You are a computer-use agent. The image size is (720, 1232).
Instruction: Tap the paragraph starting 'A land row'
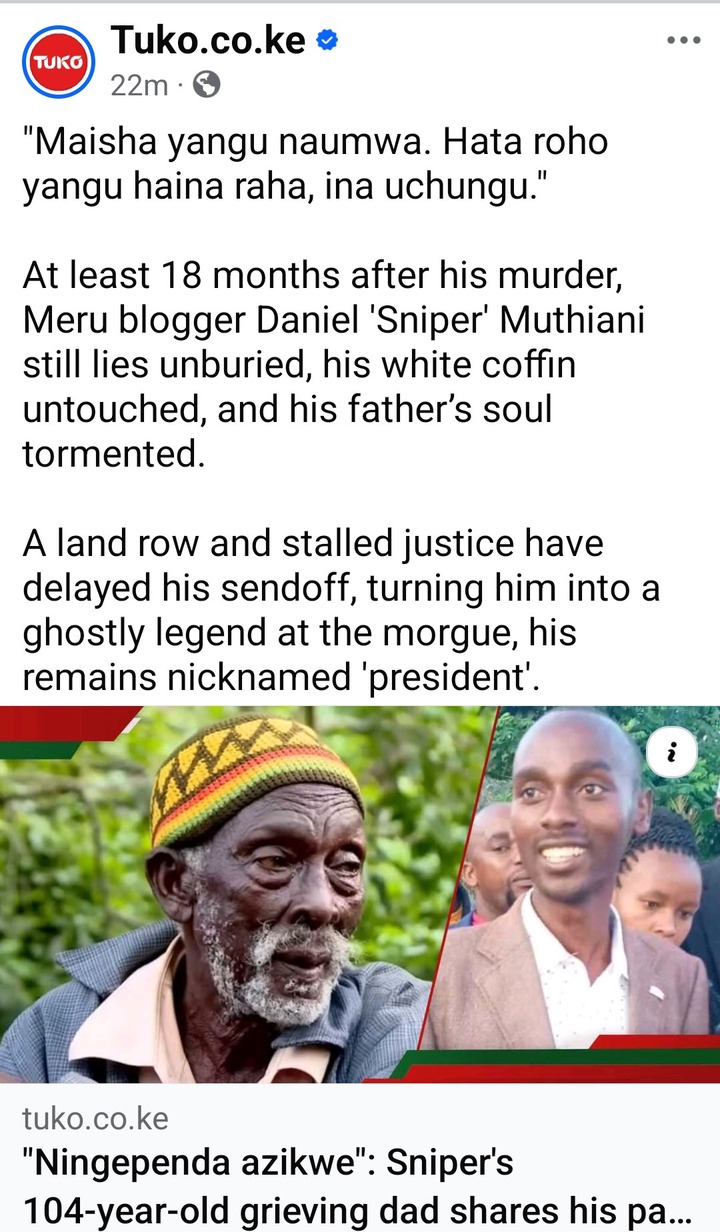tap(341, 611)
